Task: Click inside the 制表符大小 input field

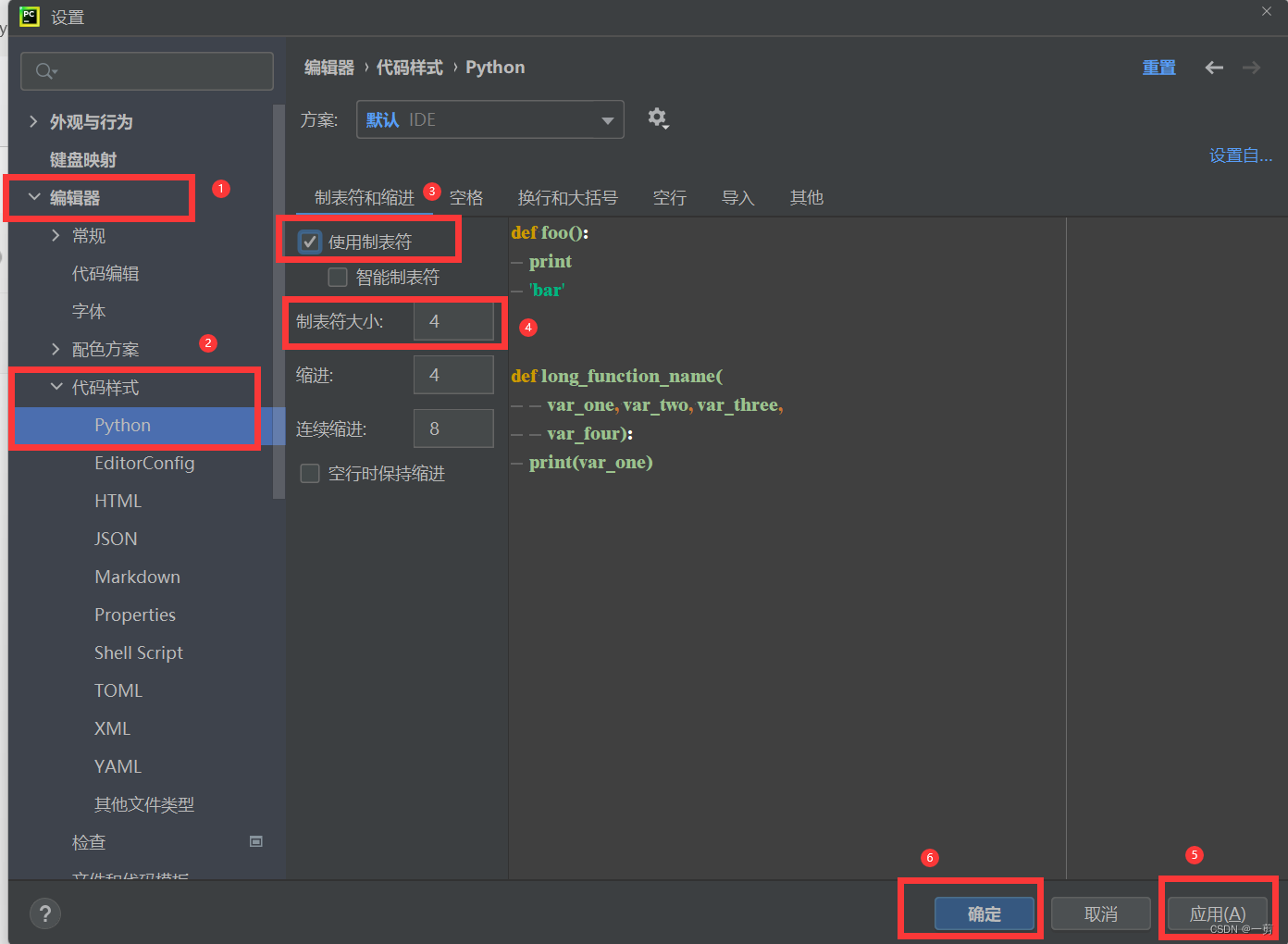Action: 453,321
